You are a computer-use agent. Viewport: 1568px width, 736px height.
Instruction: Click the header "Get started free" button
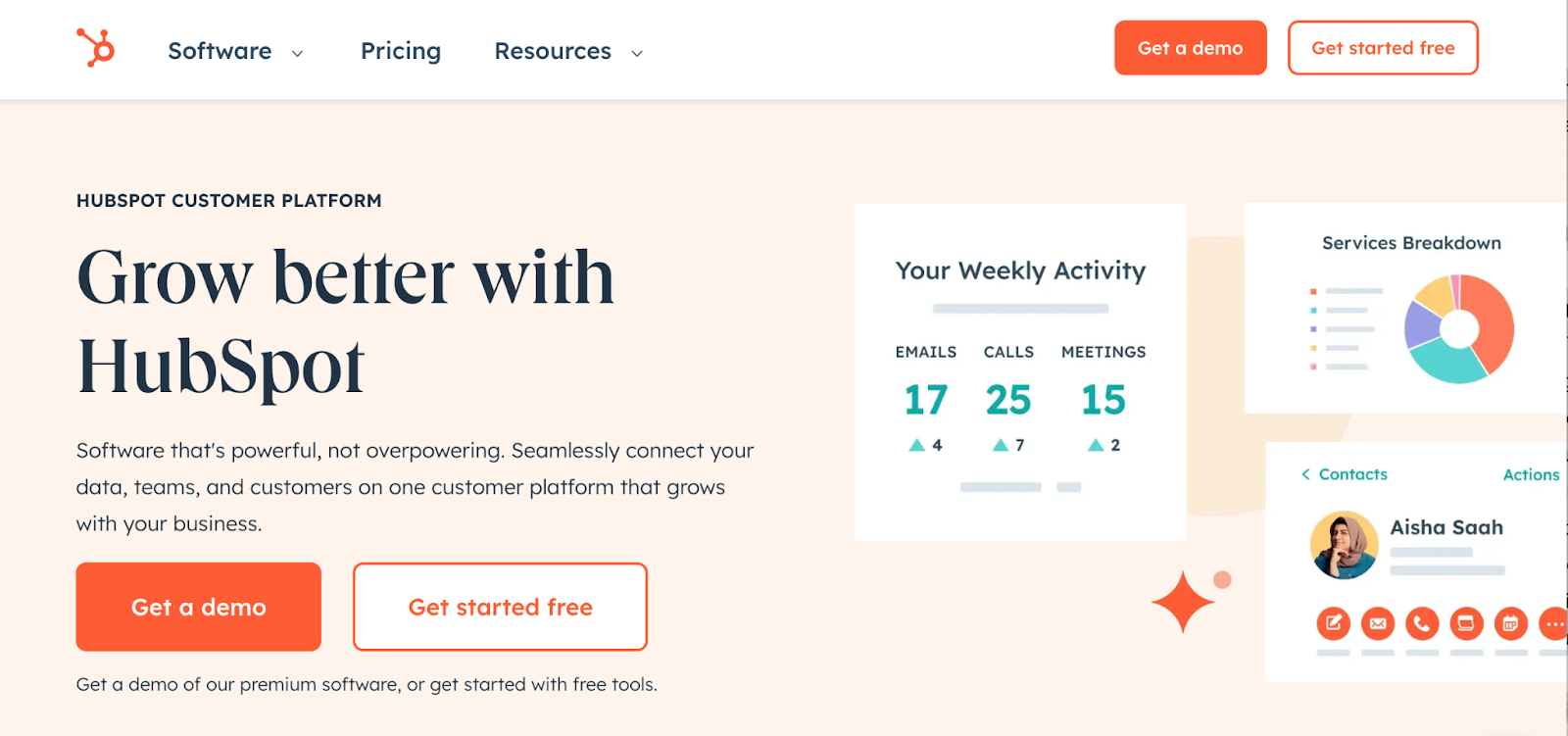click(1382, 48)
